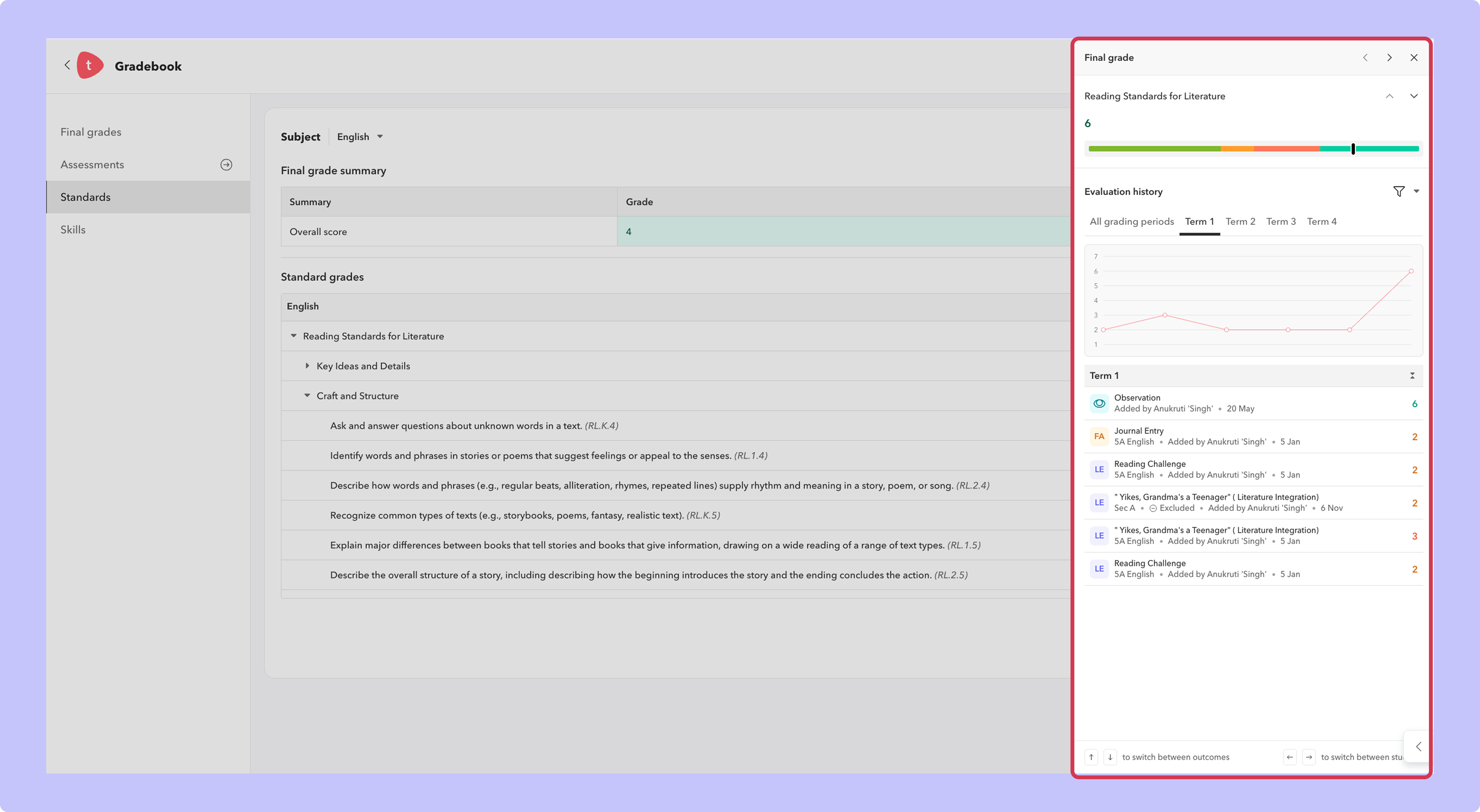
Task: Click the red Toddle logo icon
Action: [90, 65]
